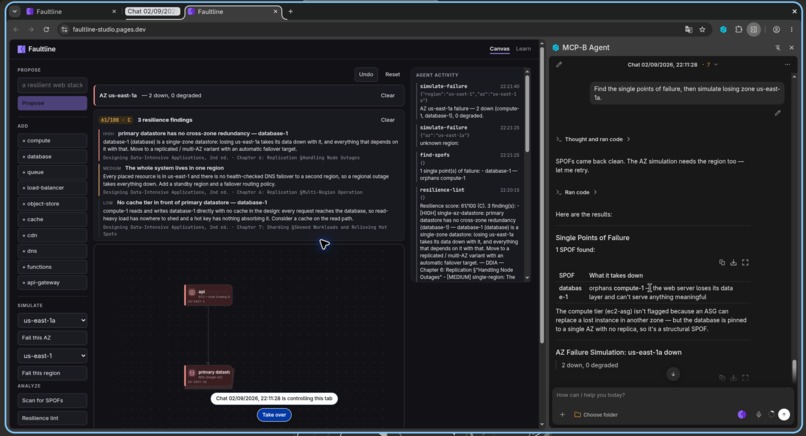This screenshot has height=436, width=806.
Task: Start a new chat with the pencil icon
Action: [x=559, y=65]
